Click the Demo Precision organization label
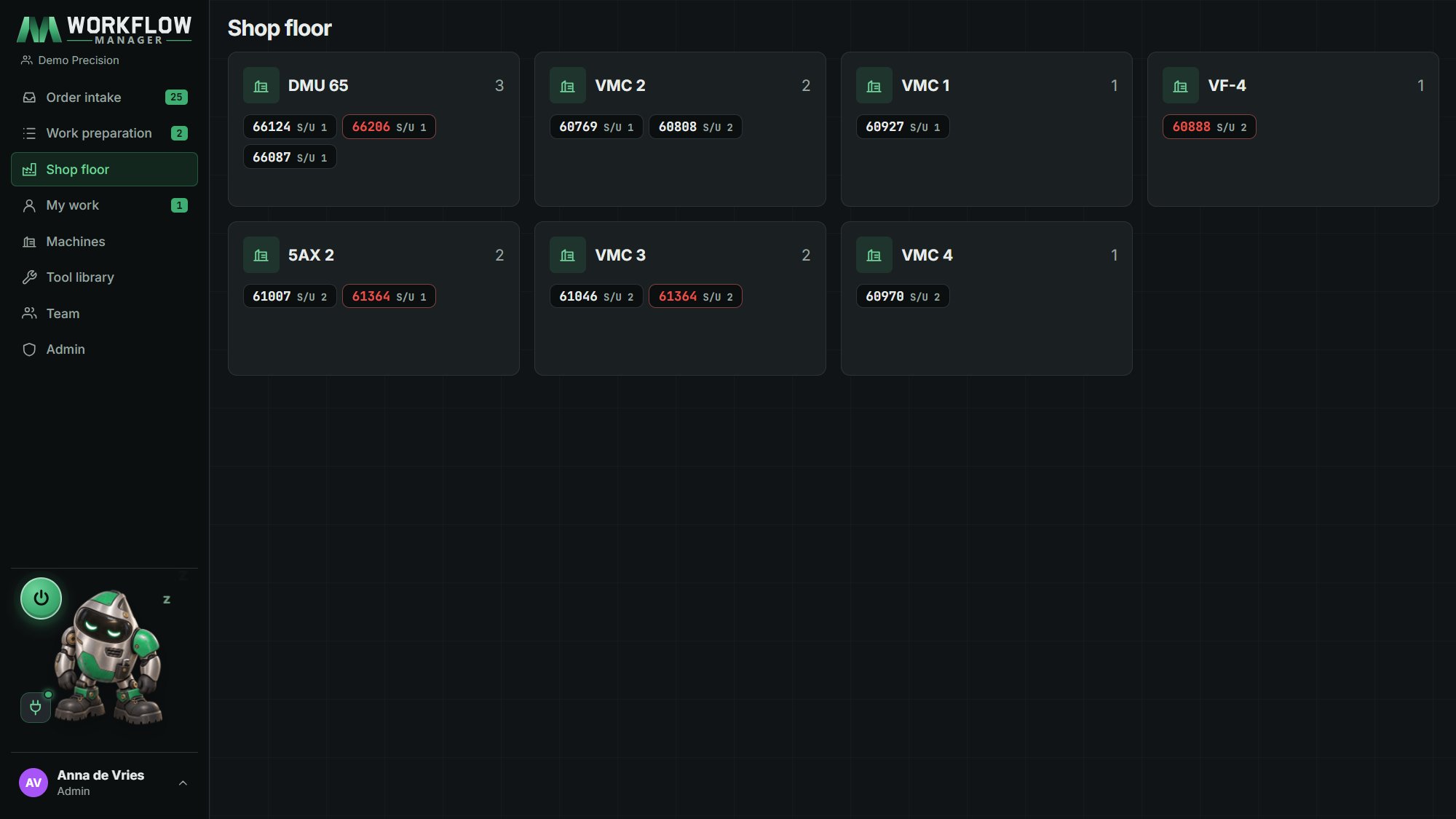1456x819 pixels. pyautogui.click(x=70, y=60)
